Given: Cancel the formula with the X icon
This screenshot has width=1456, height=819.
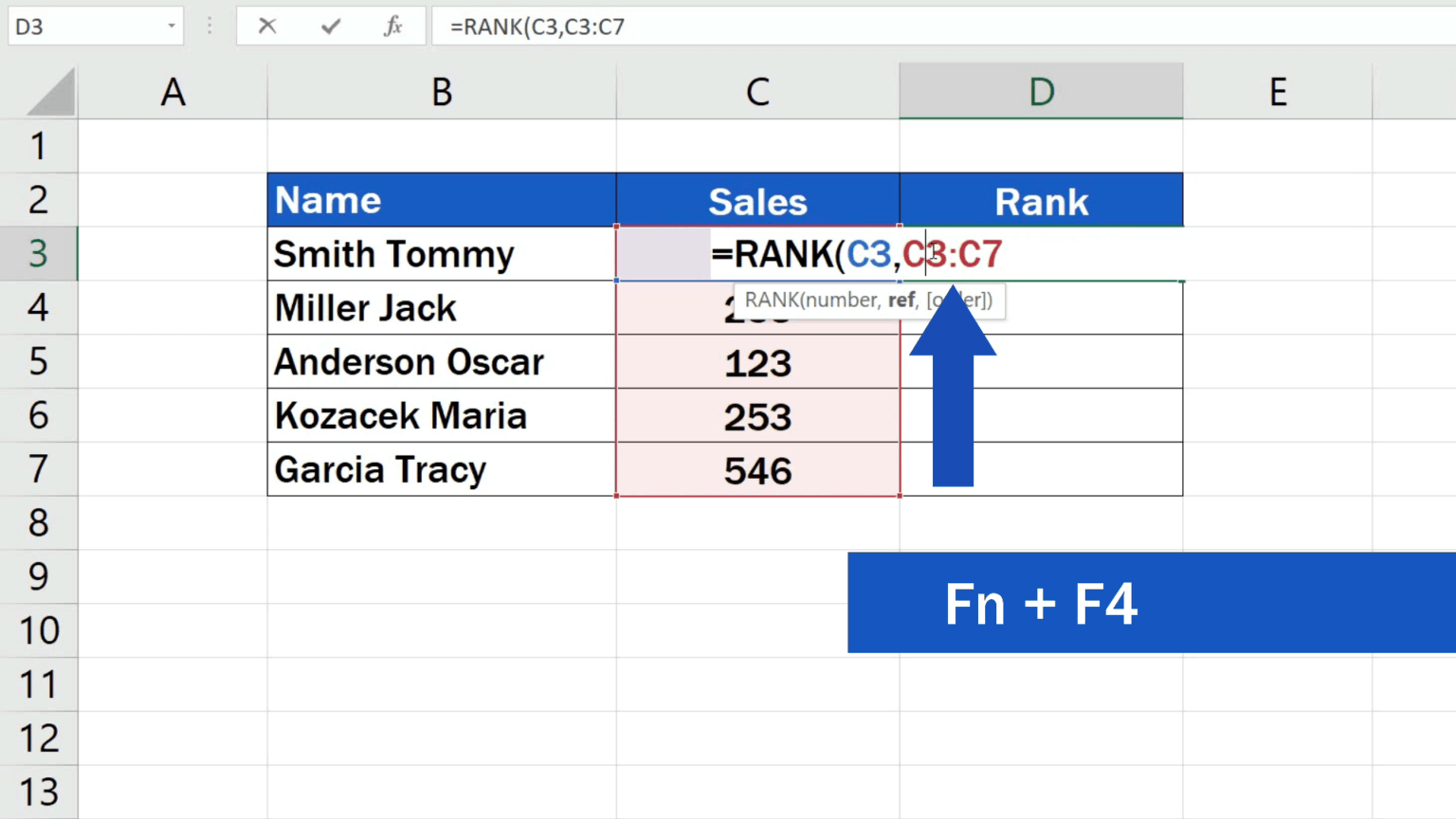Looking at the screenshot, I should tap(266, 26).
